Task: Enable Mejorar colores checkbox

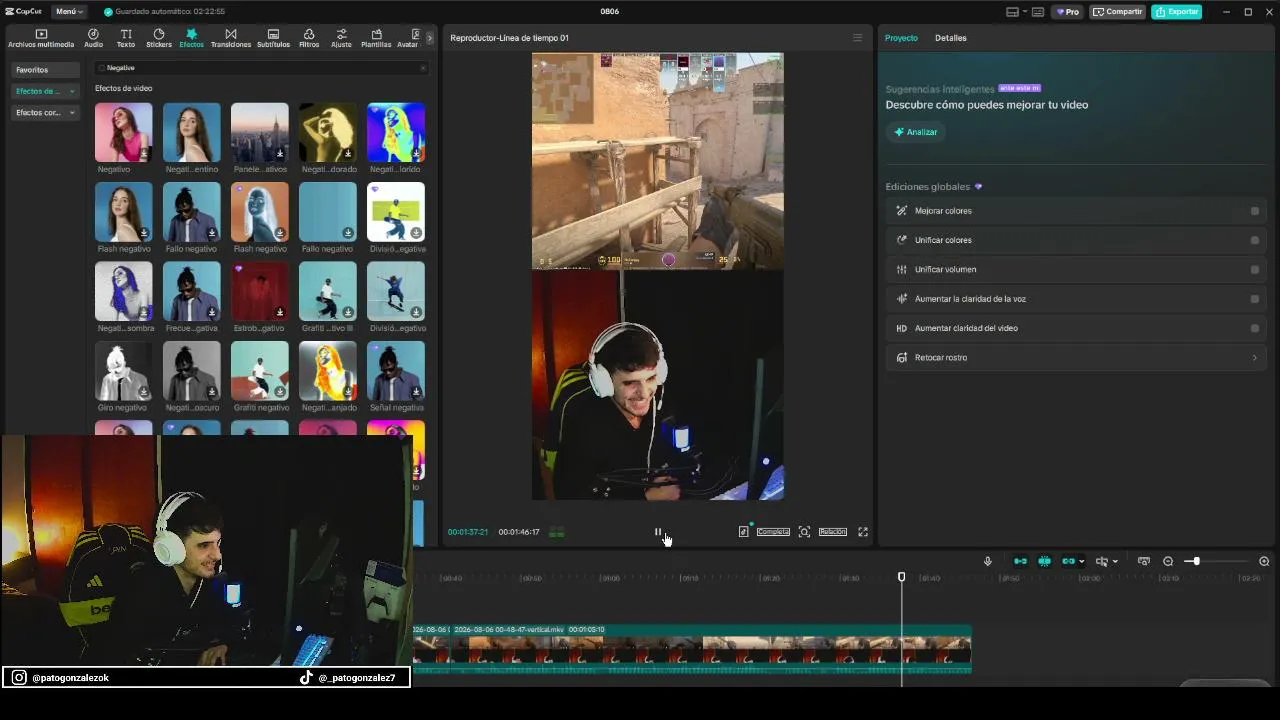Action: [x=1255, y=211]
